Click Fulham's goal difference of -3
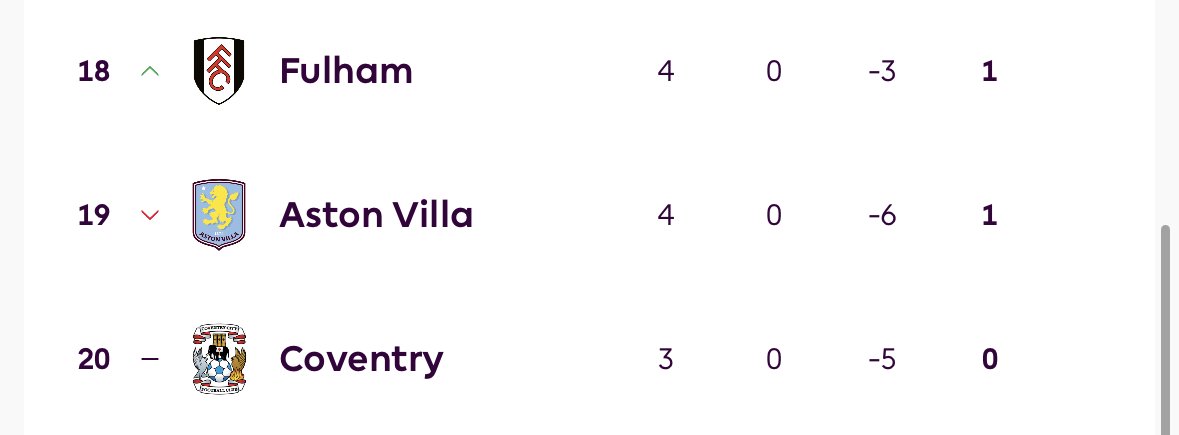This screenshot has width=1179, height=435. (x=882, y=71)
